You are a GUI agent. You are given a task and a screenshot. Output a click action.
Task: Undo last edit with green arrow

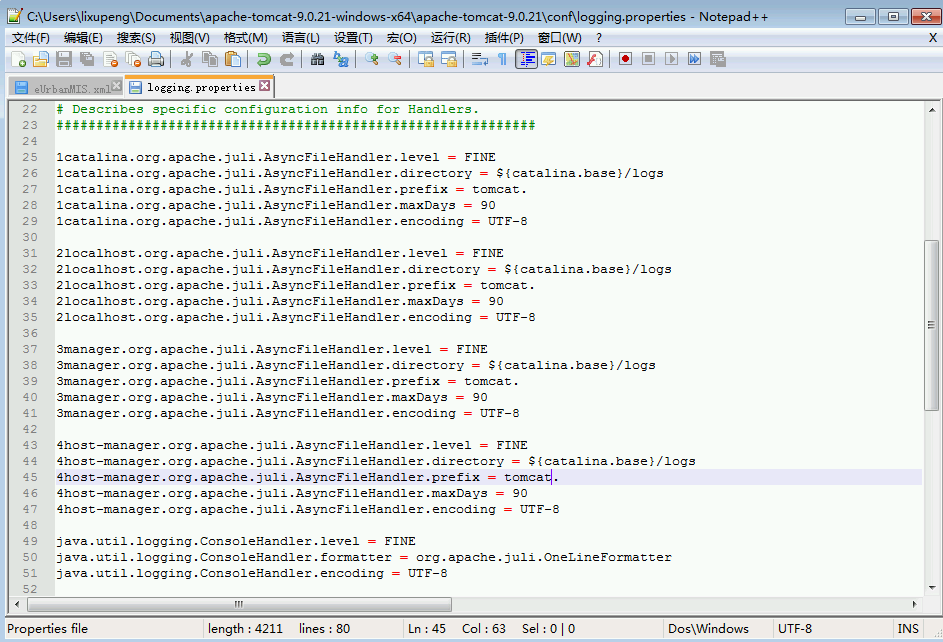(x=263, y=59)
